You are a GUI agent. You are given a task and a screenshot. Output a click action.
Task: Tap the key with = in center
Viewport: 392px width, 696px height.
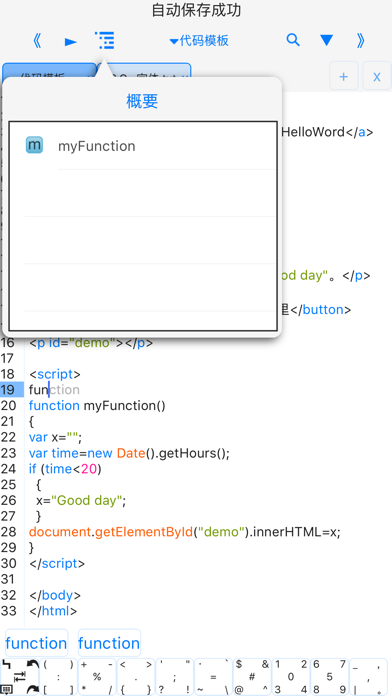coord(214,677)
